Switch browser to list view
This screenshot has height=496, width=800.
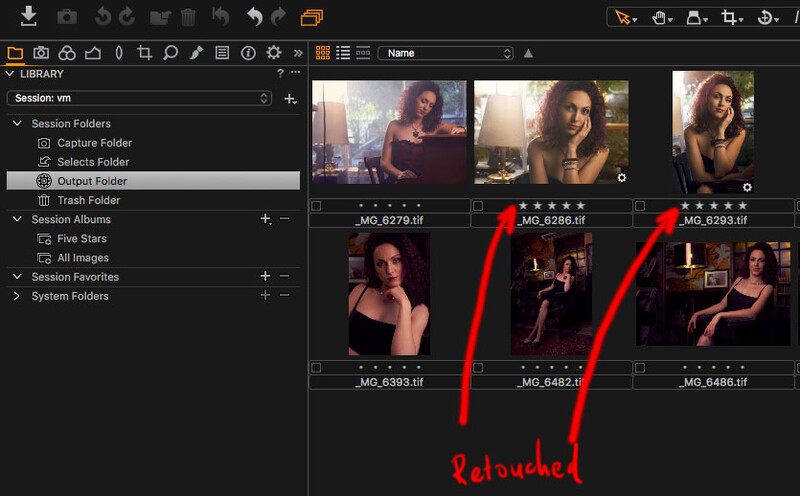click(x=343, y=53)
